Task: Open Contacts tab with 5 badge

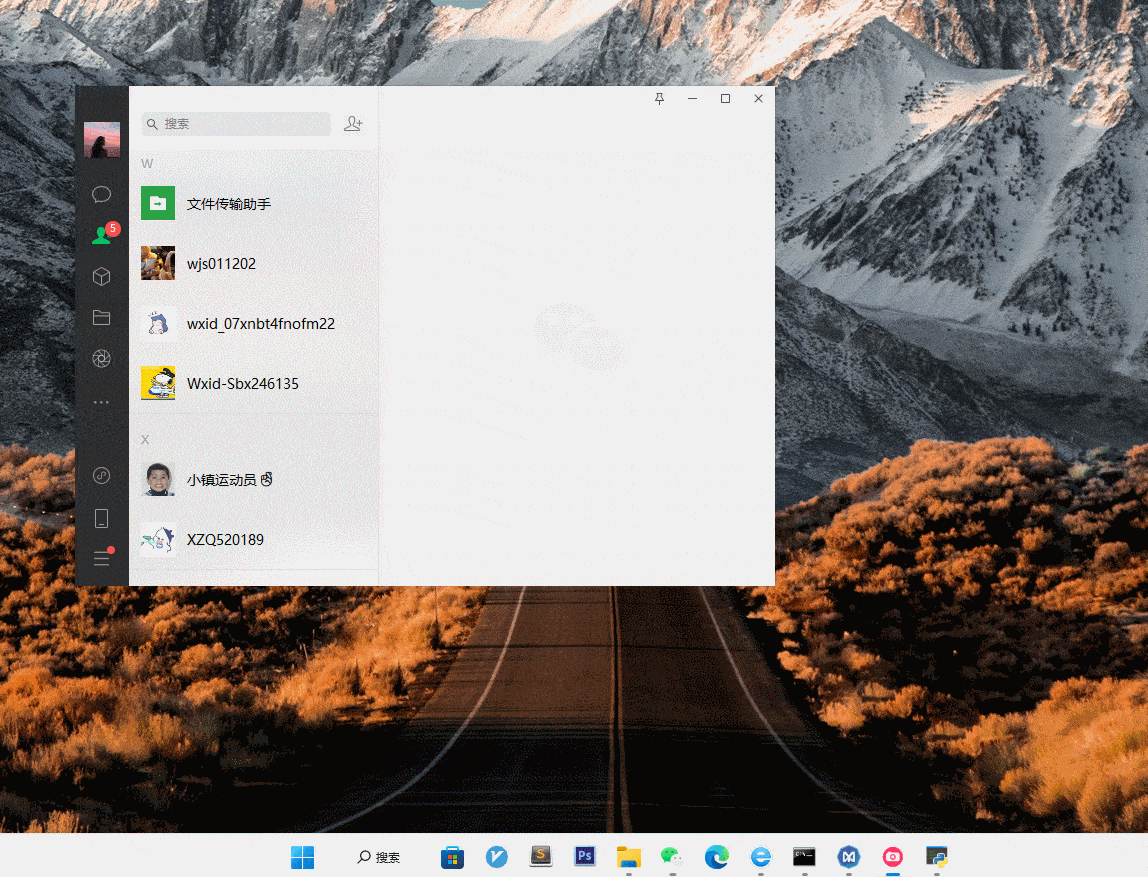Action: pyautogui.click(x=101, y=236)
